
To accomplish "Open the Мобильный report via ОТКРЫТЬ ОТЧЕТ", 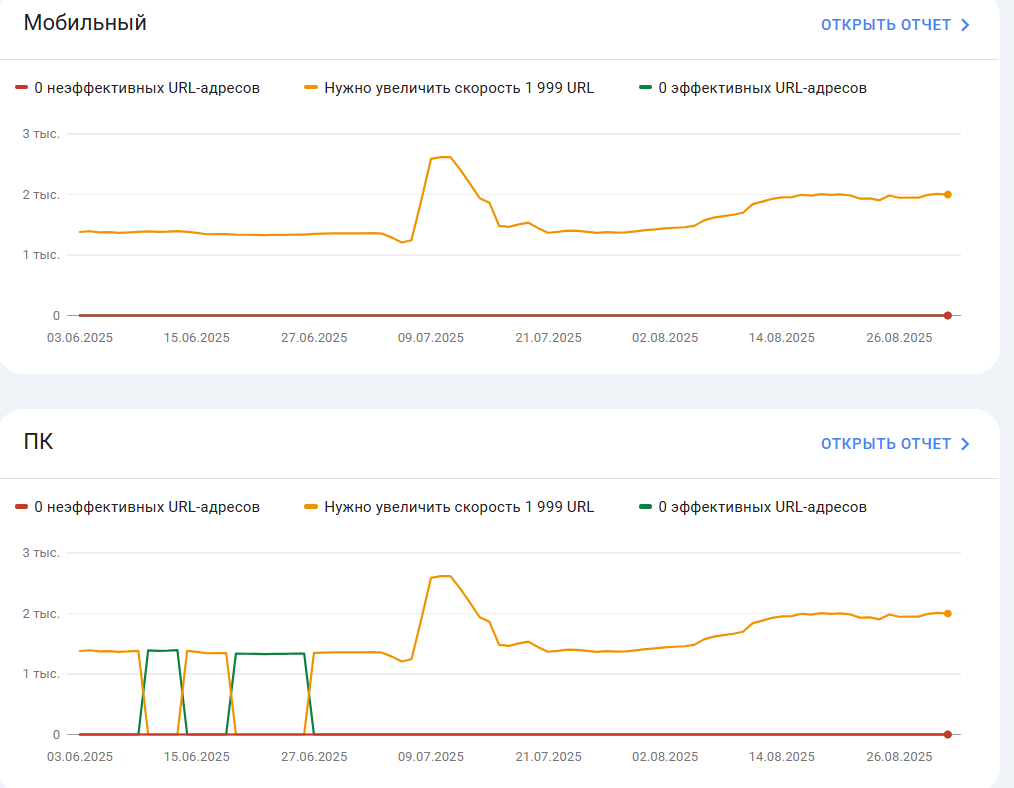I will (896, 25).
